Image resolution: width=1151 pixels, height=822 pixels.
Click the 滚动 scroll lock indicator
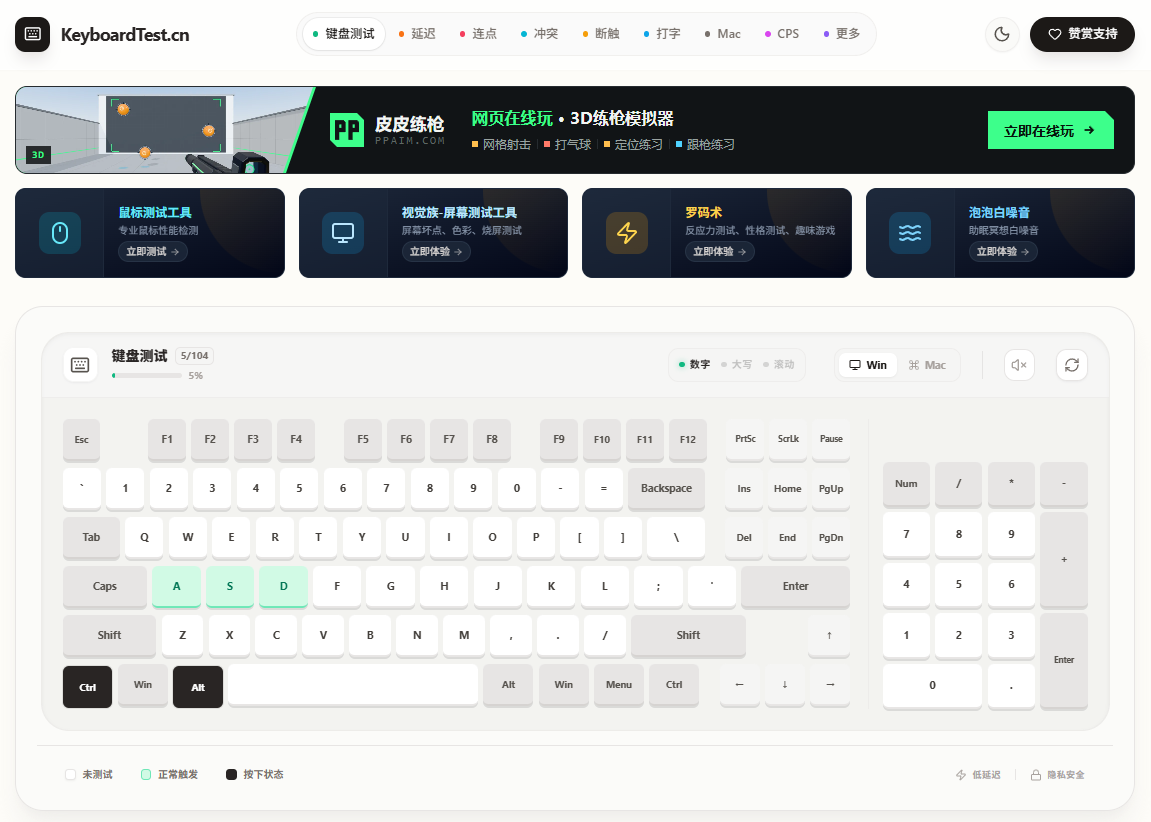click(779, 365)
